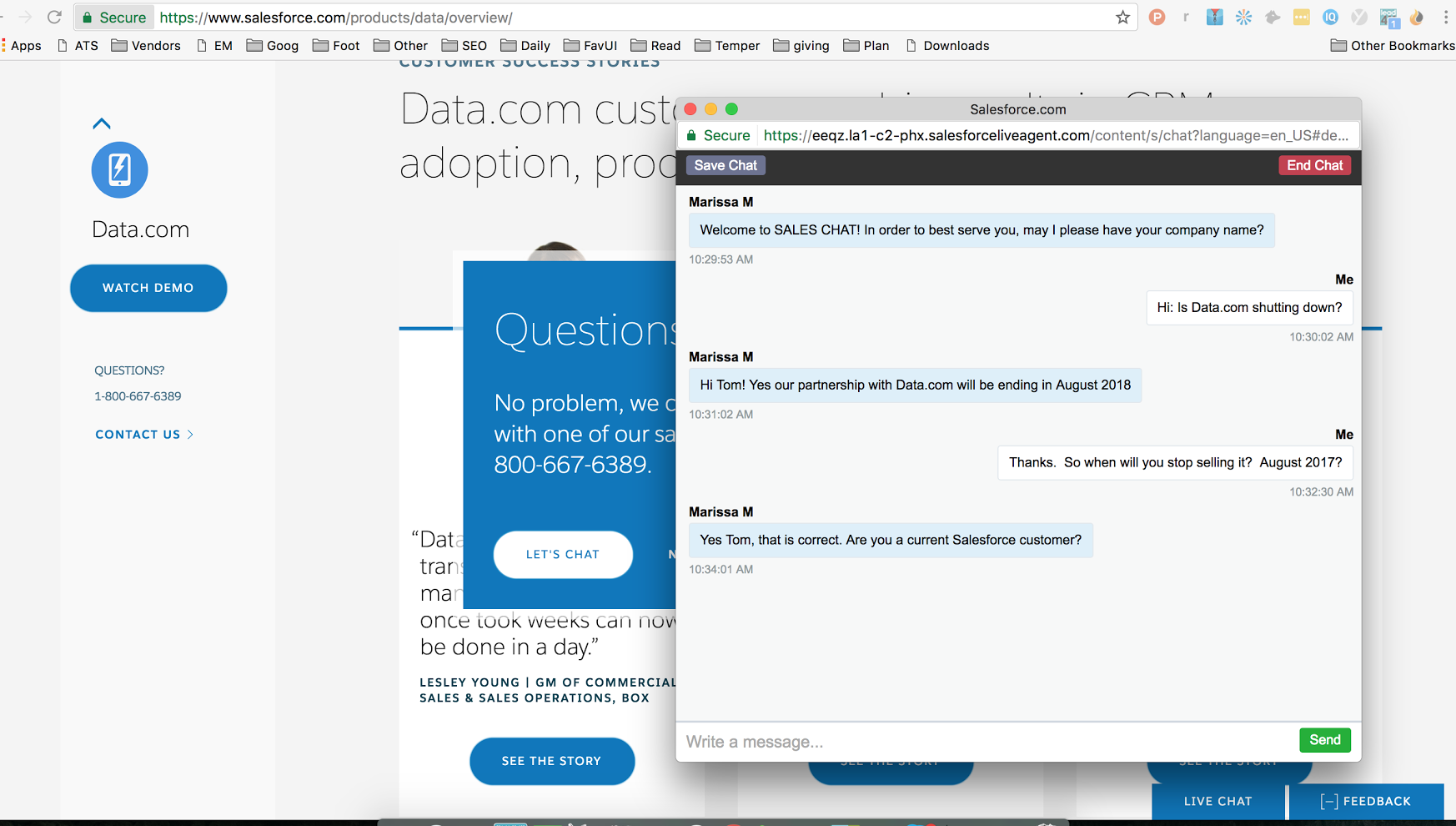Click the Write a message input field
The height and width of the screenshot is (826, 1456).
point(987,742)
